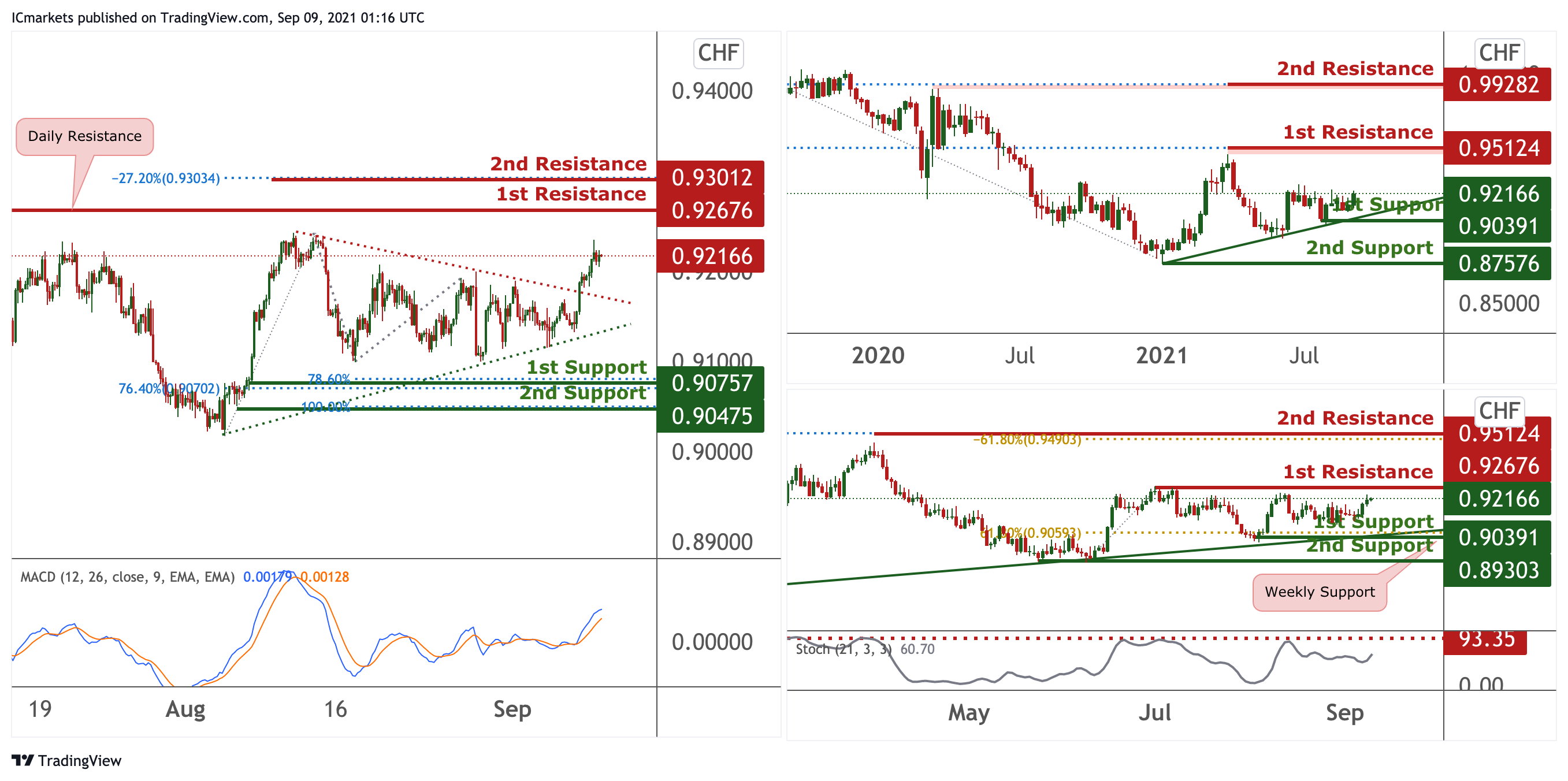Click the -61.80%(0.94903) Fibonacci label
1568x781 pixels.
[1027, 440]
